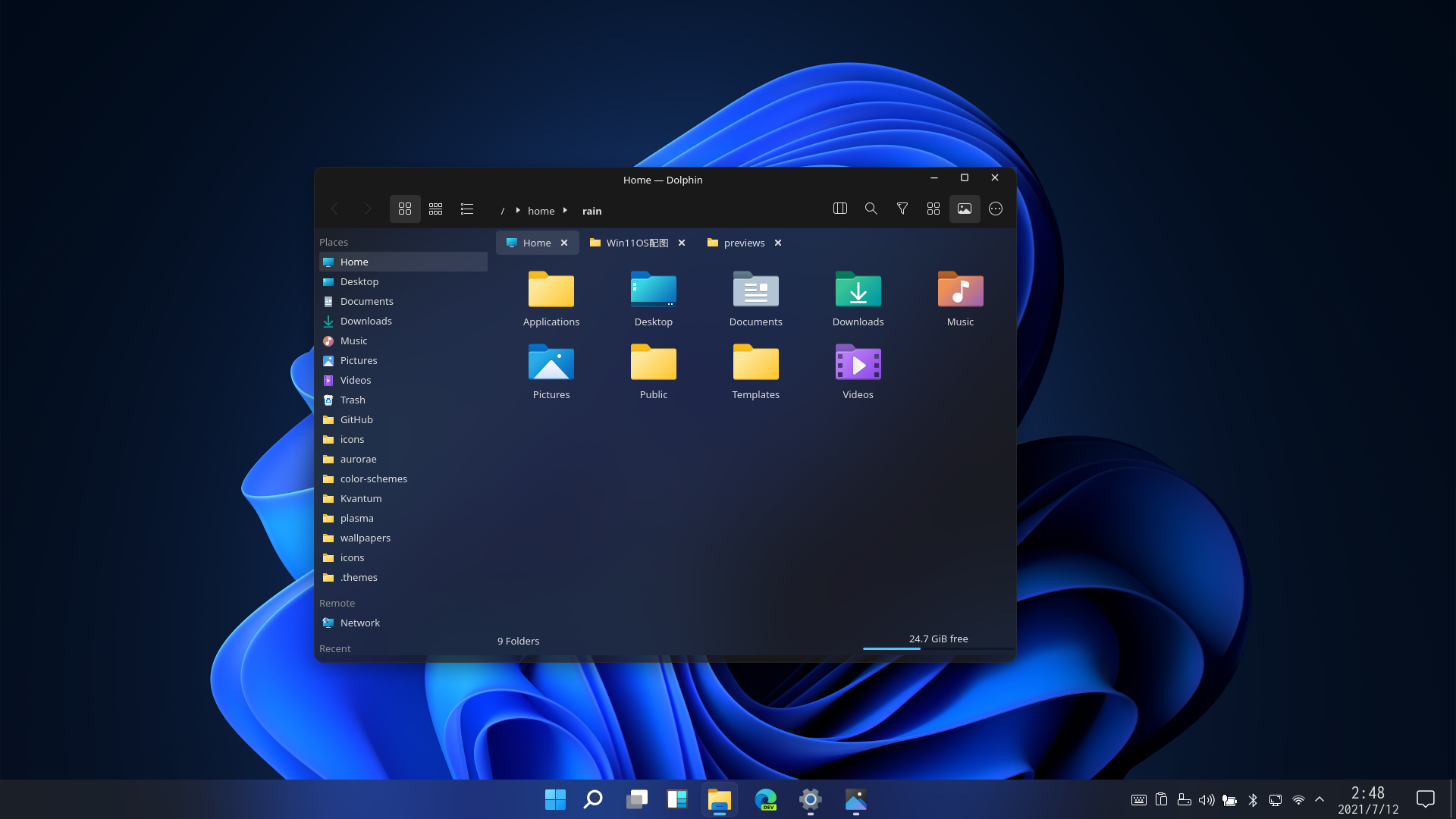Expand hidden system tray icons arrow
Image resolution: width=1456 pixels, height=819 pixels.
click(1319, 799)
